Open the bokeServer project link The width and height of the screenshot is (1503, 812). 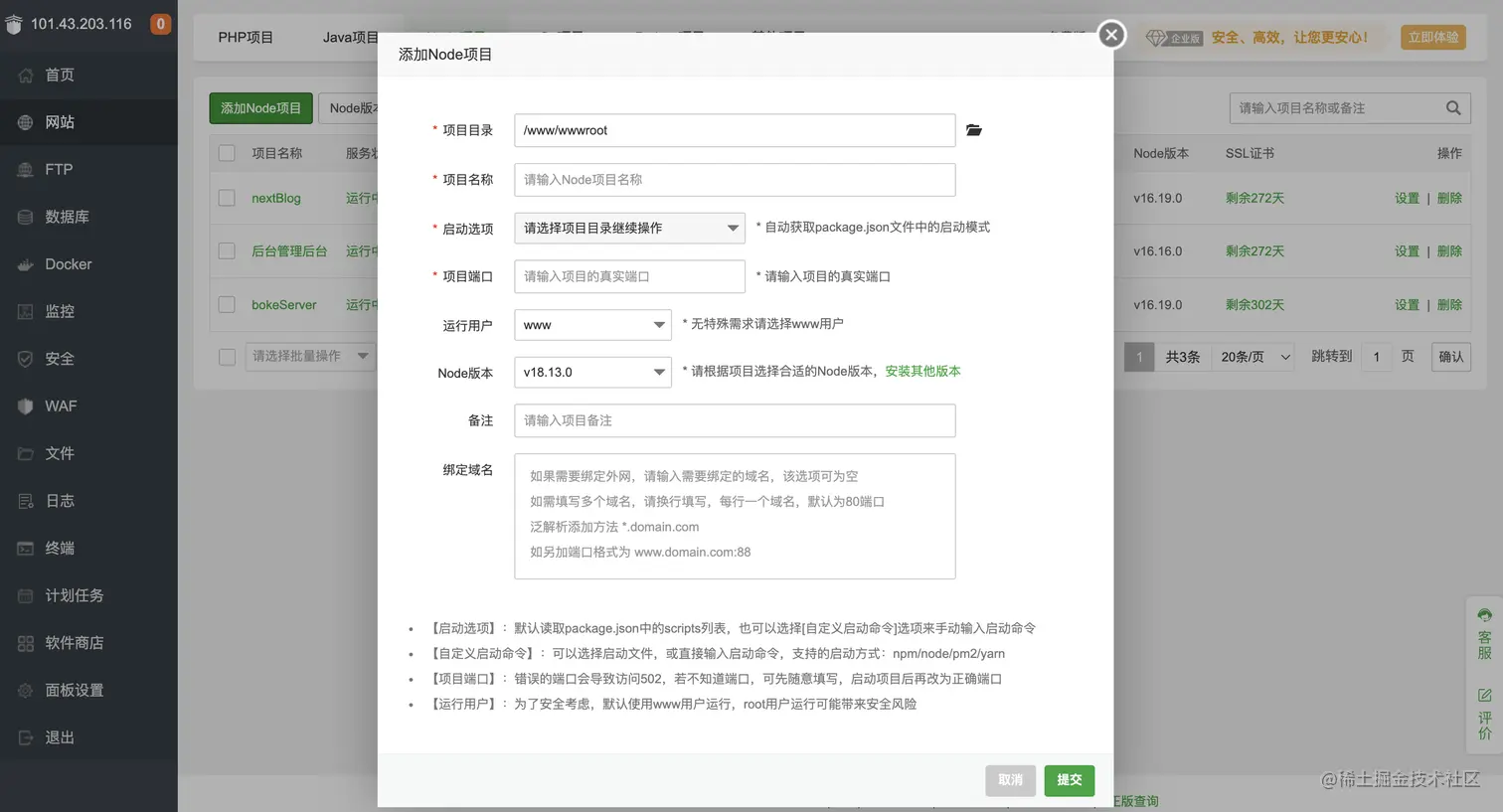pos(284,305)
